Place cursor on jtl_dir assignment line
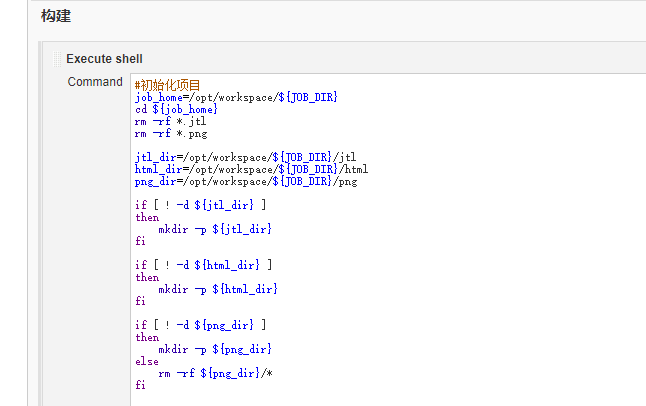646x406 pixels. 245,157
